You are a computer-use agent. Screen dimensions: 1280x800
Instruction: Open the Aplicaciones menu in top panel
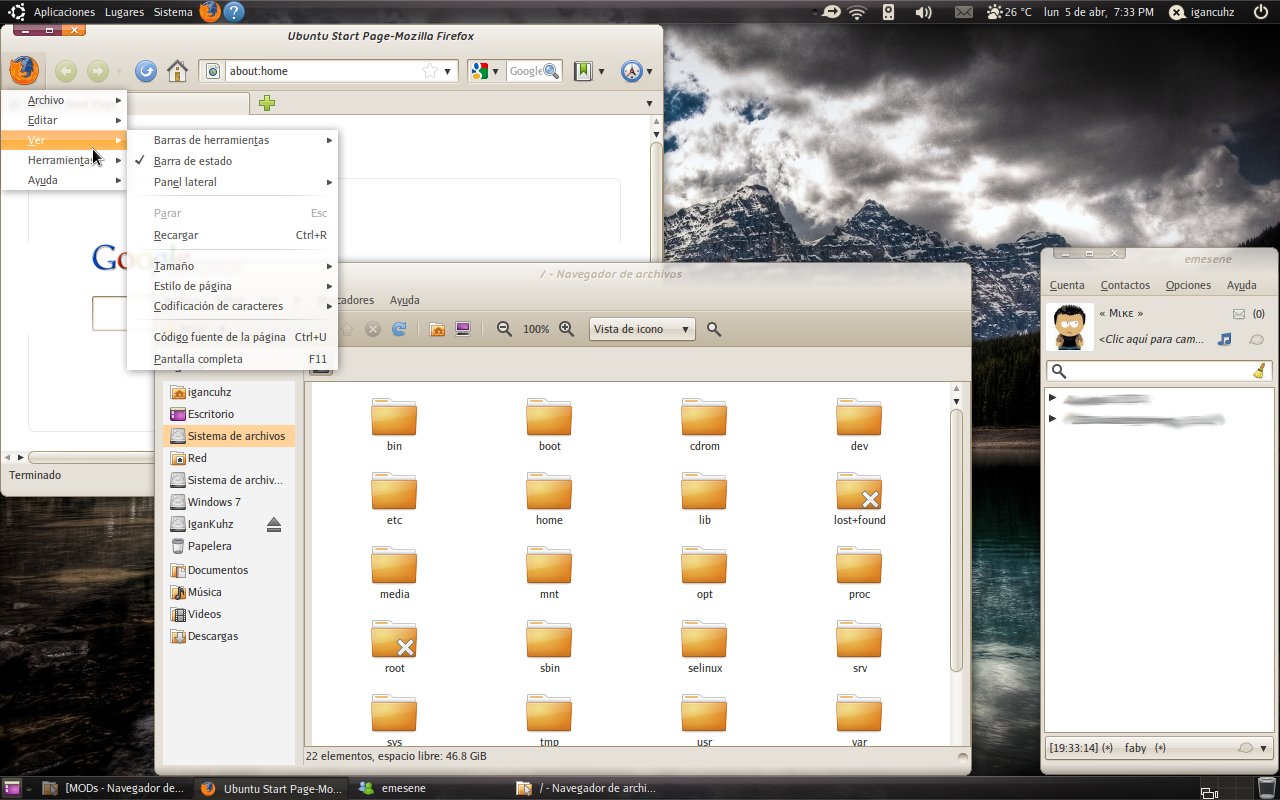pyautogui.click(x=64, y=12)
